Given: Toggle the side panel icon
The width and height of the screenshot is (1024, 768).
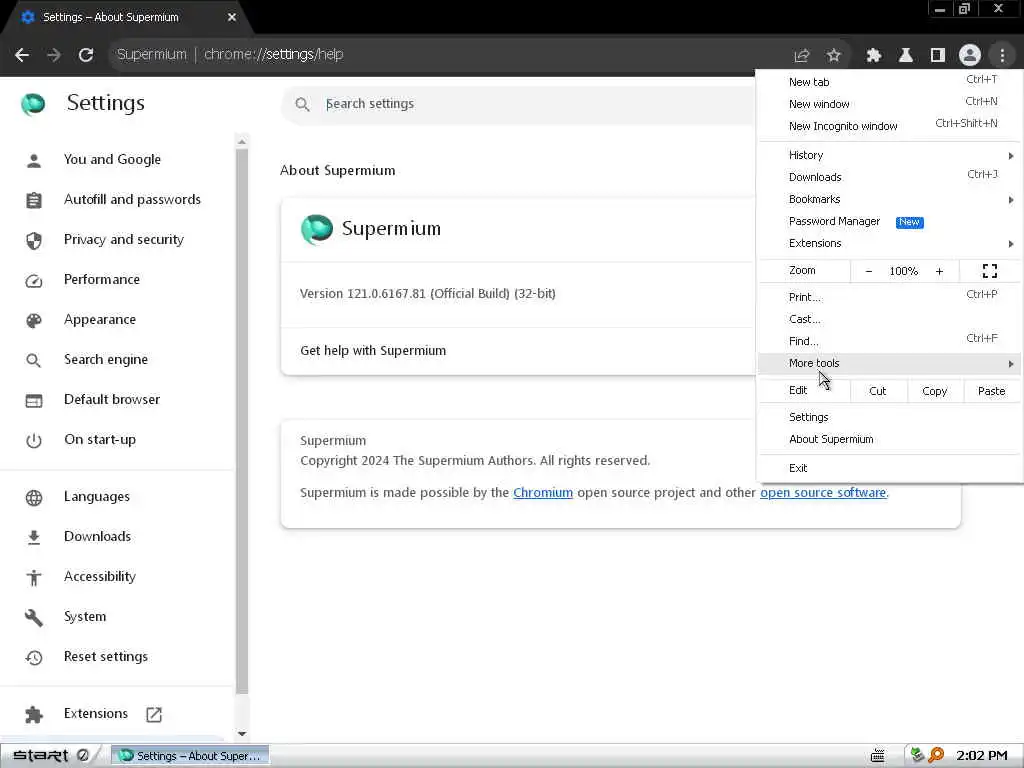Looking at the screenshot, I should 938,56.
